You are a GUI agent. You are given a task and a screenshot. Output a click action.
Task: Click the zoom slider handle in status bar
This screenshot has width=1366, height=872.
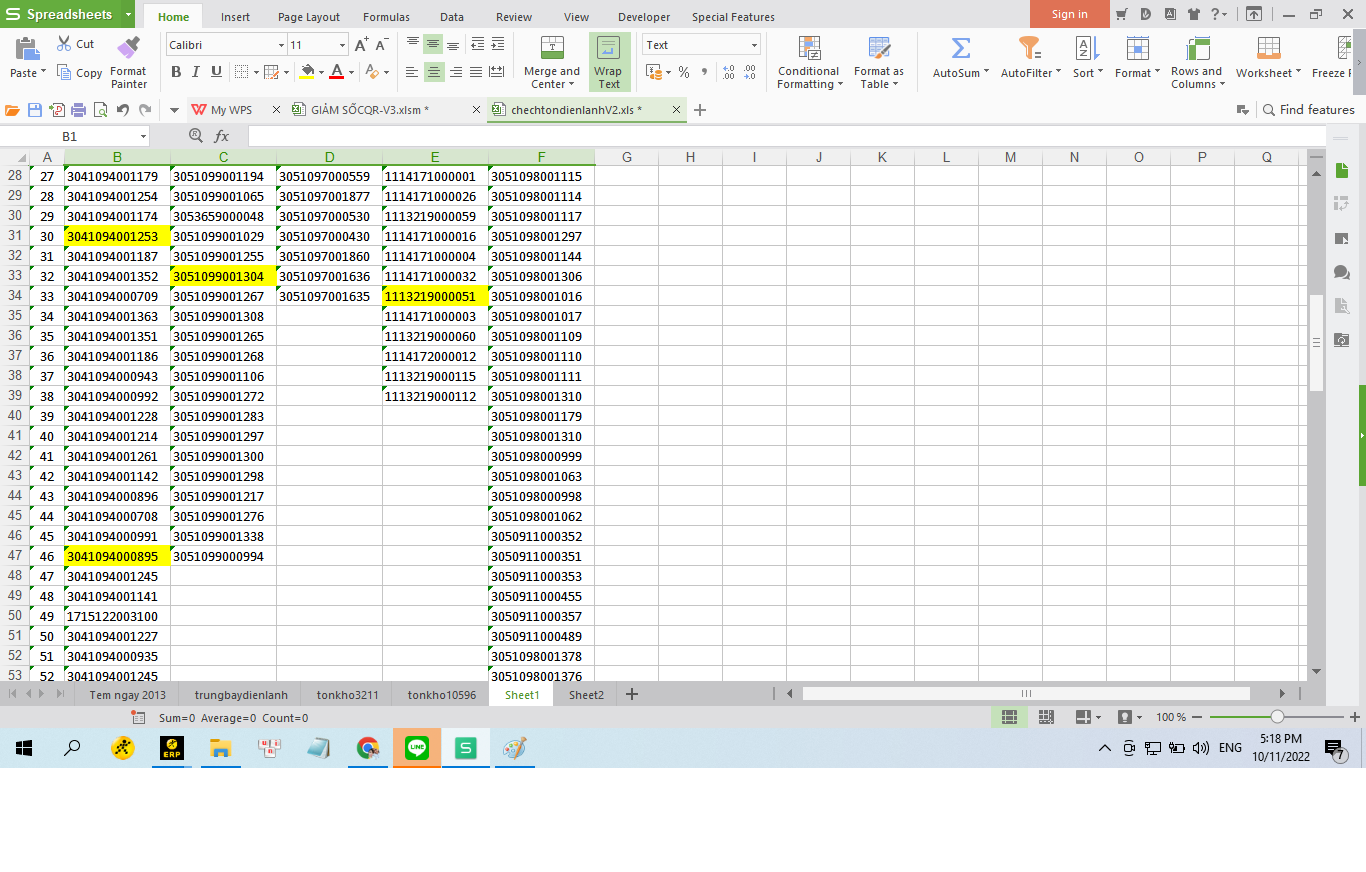(1277, 717)
